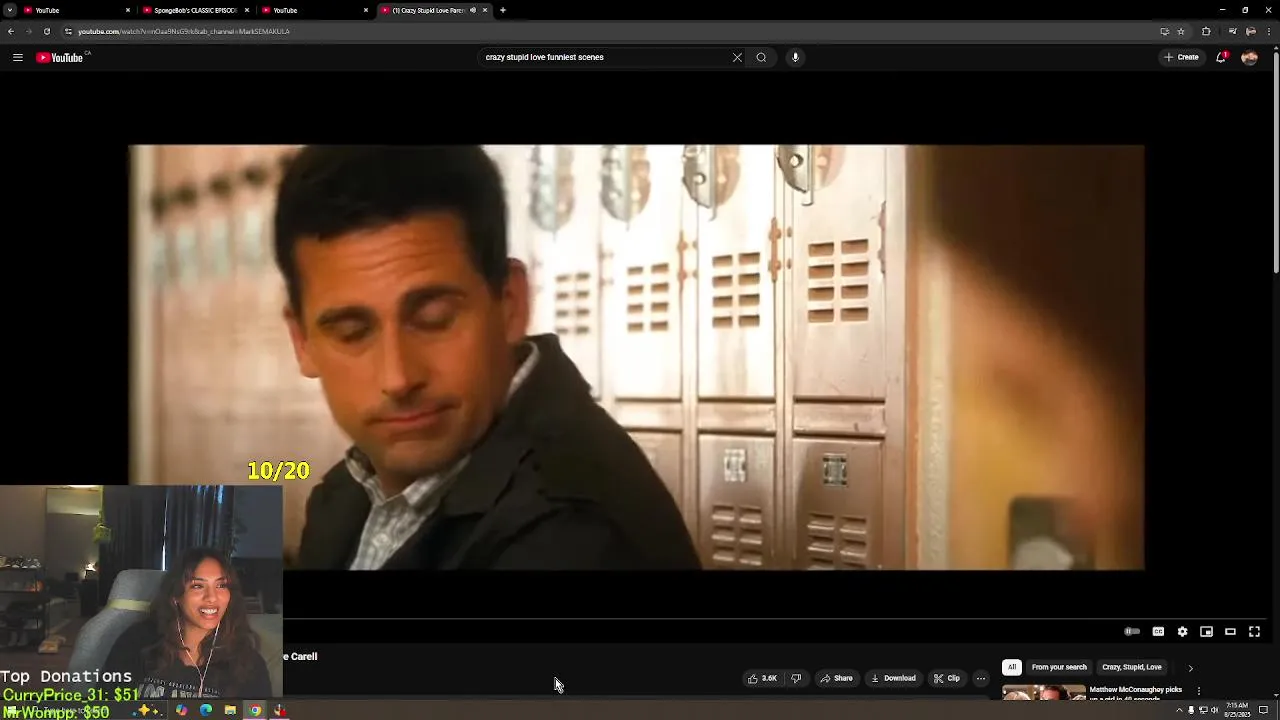Like the video with 3.6K likes

[762, 678]
